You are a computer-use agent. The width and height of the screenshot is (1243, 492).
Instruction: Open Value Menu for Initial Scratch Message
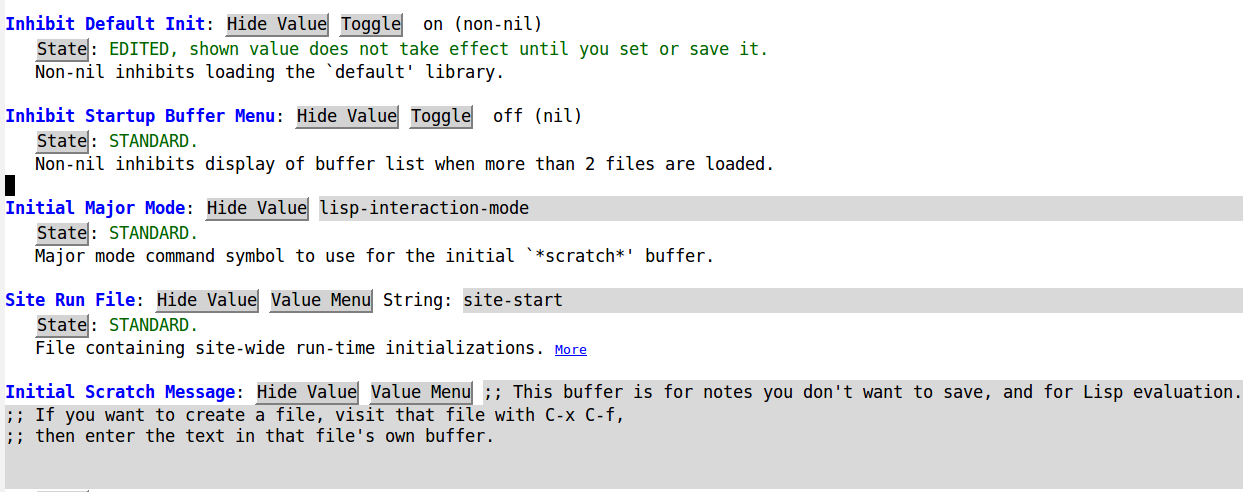[421, 392]
